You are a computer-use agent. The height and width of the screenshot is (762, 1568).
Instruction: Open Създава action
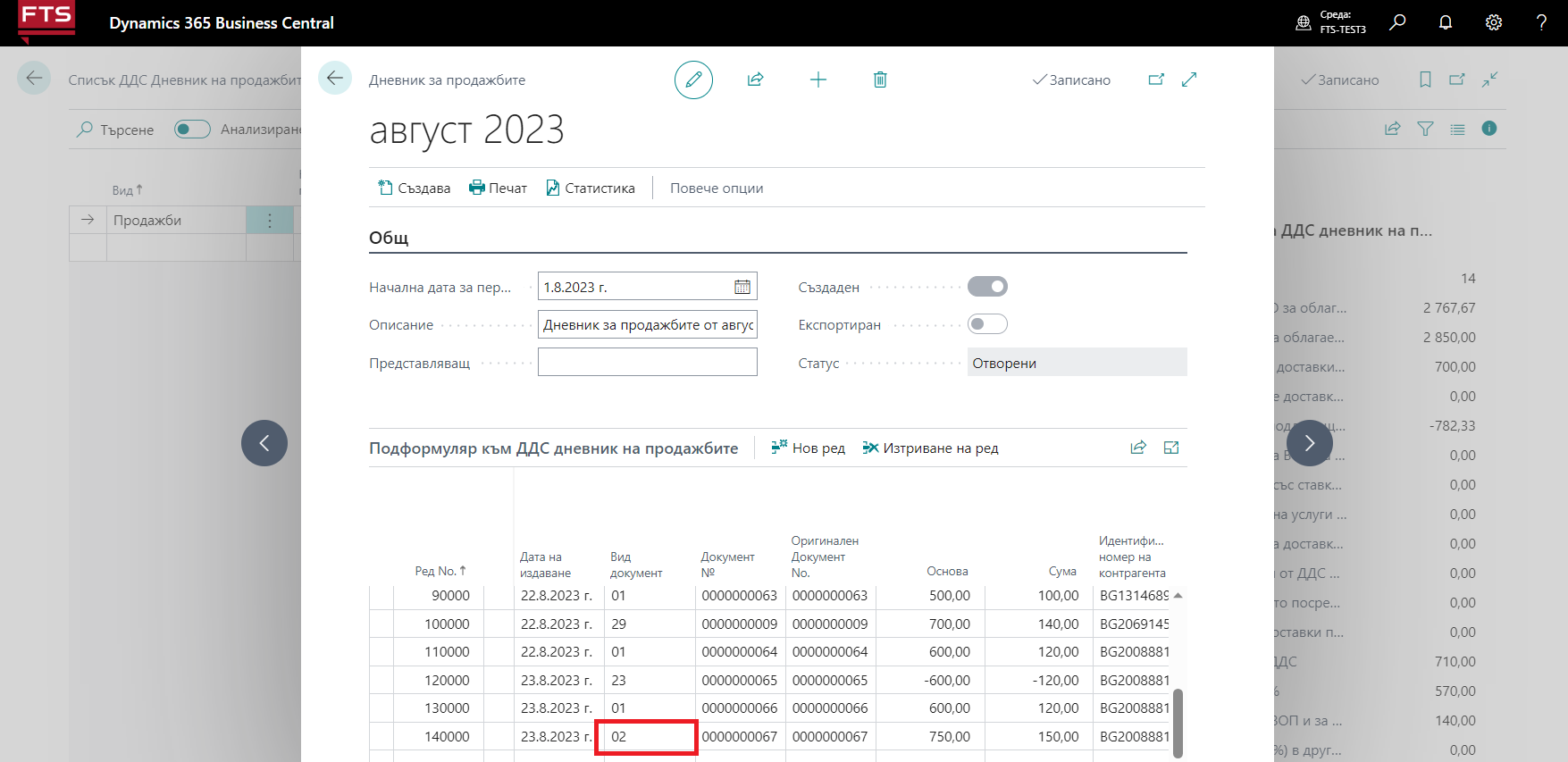pyautogui.click(x=415, y=188)
